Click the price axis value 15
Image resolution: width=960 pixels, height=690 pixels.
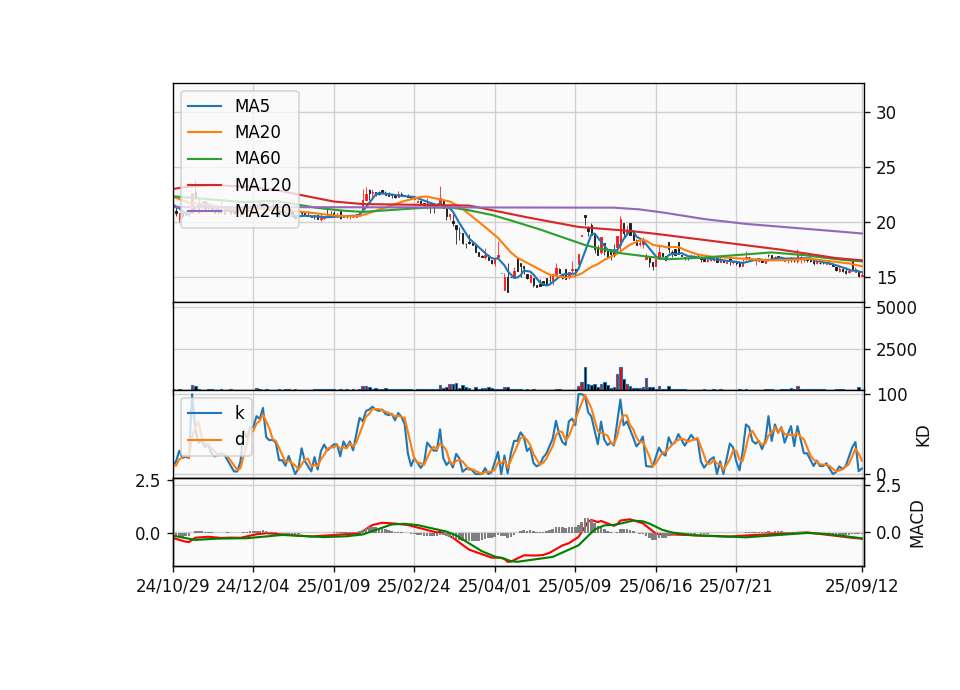886,278
